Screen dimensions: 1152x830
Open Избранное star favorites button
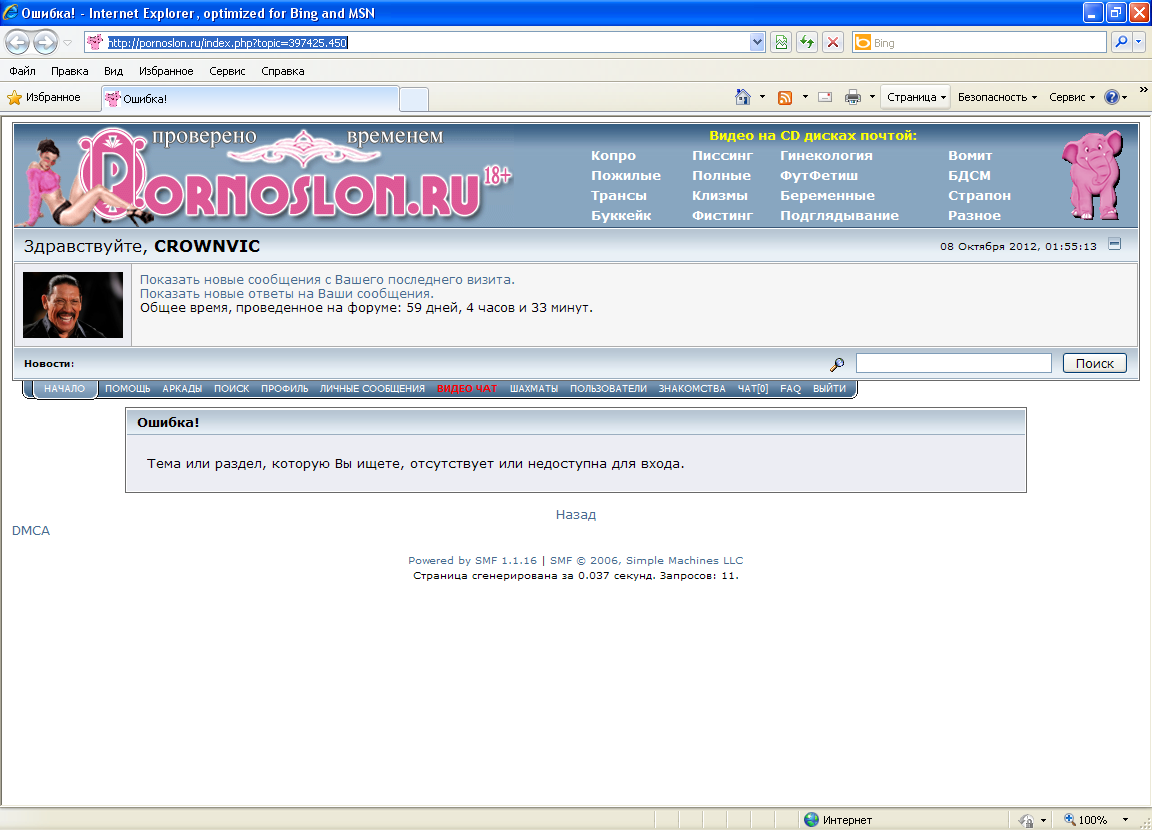click(x=44, y=97)
